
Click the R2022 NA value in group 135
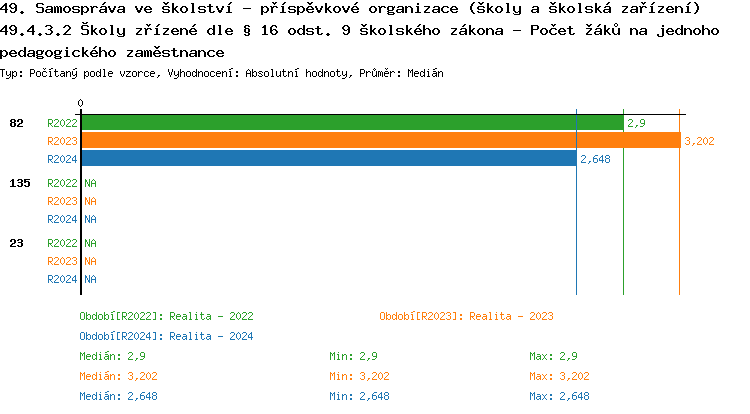(90, 183)
